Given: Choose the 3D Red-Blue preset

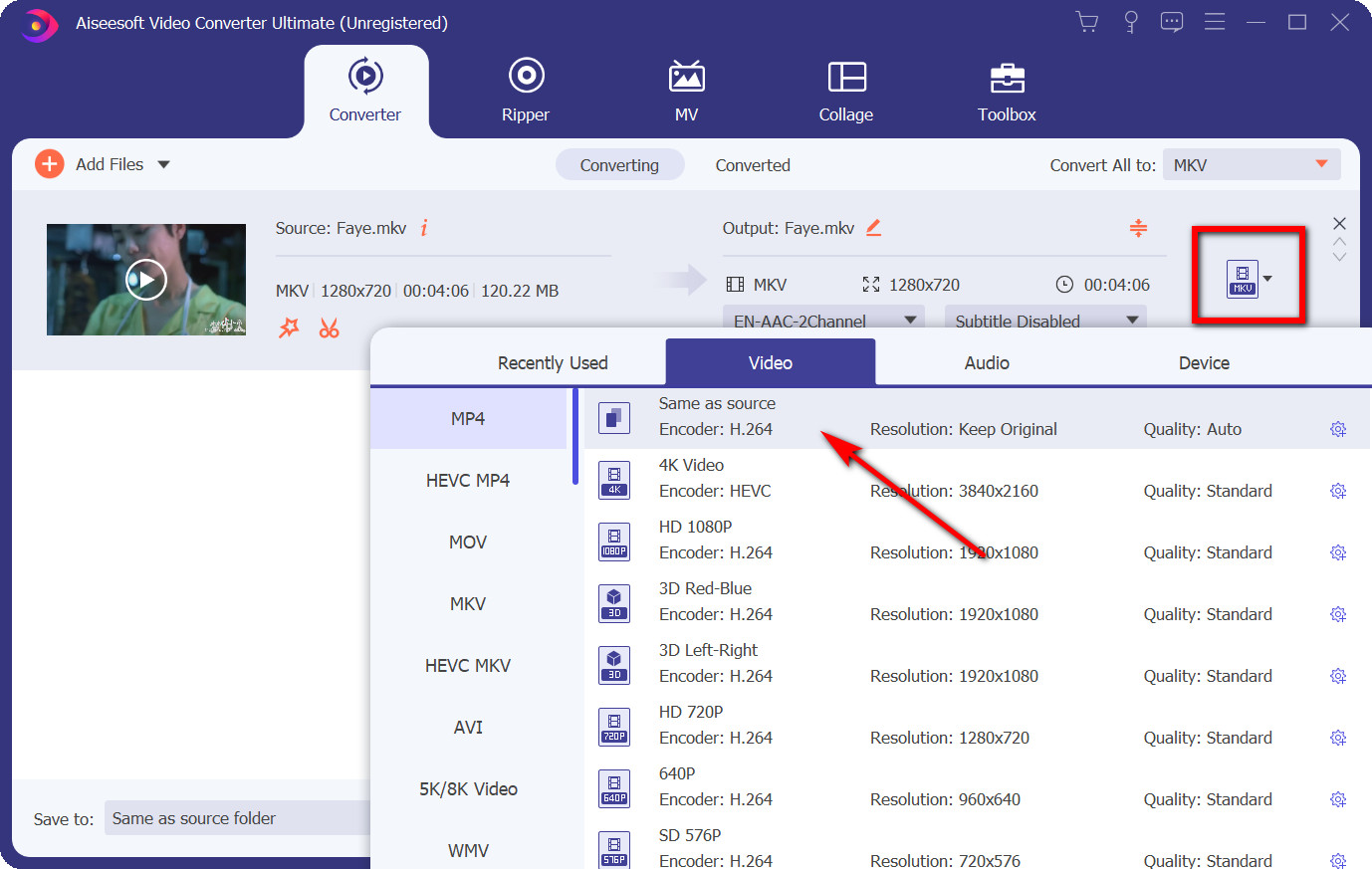Looking at the screenshot, I should [977, 602].
